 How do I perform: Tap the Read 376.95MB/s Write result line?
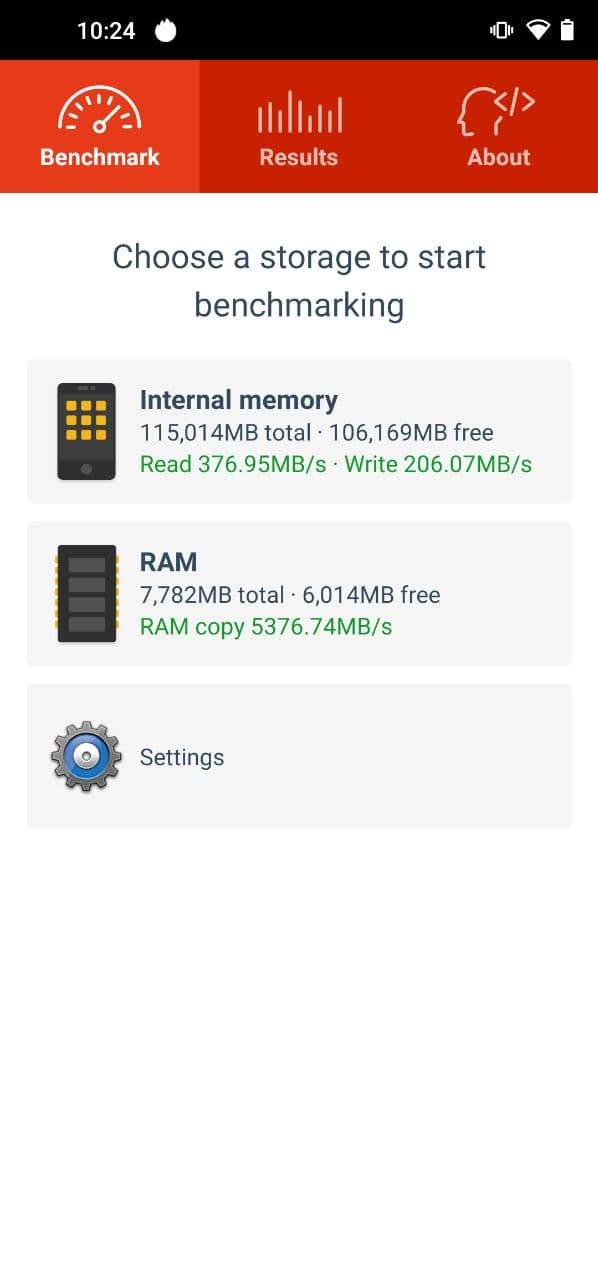tap(336, 464)
